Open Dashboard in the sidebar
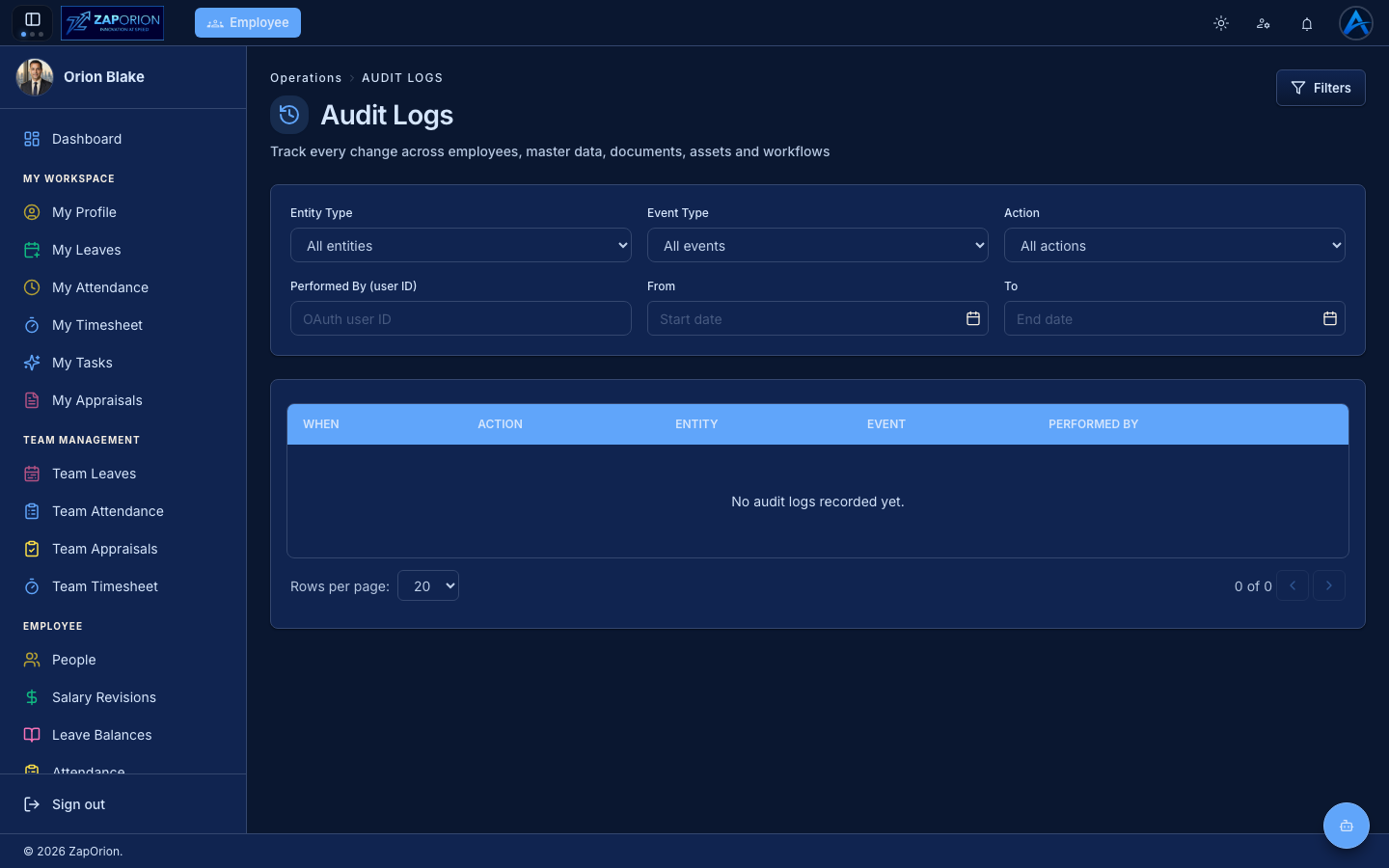Viewport: 1389px width, 868px height. pyautogui.click(x=87, y=139)
